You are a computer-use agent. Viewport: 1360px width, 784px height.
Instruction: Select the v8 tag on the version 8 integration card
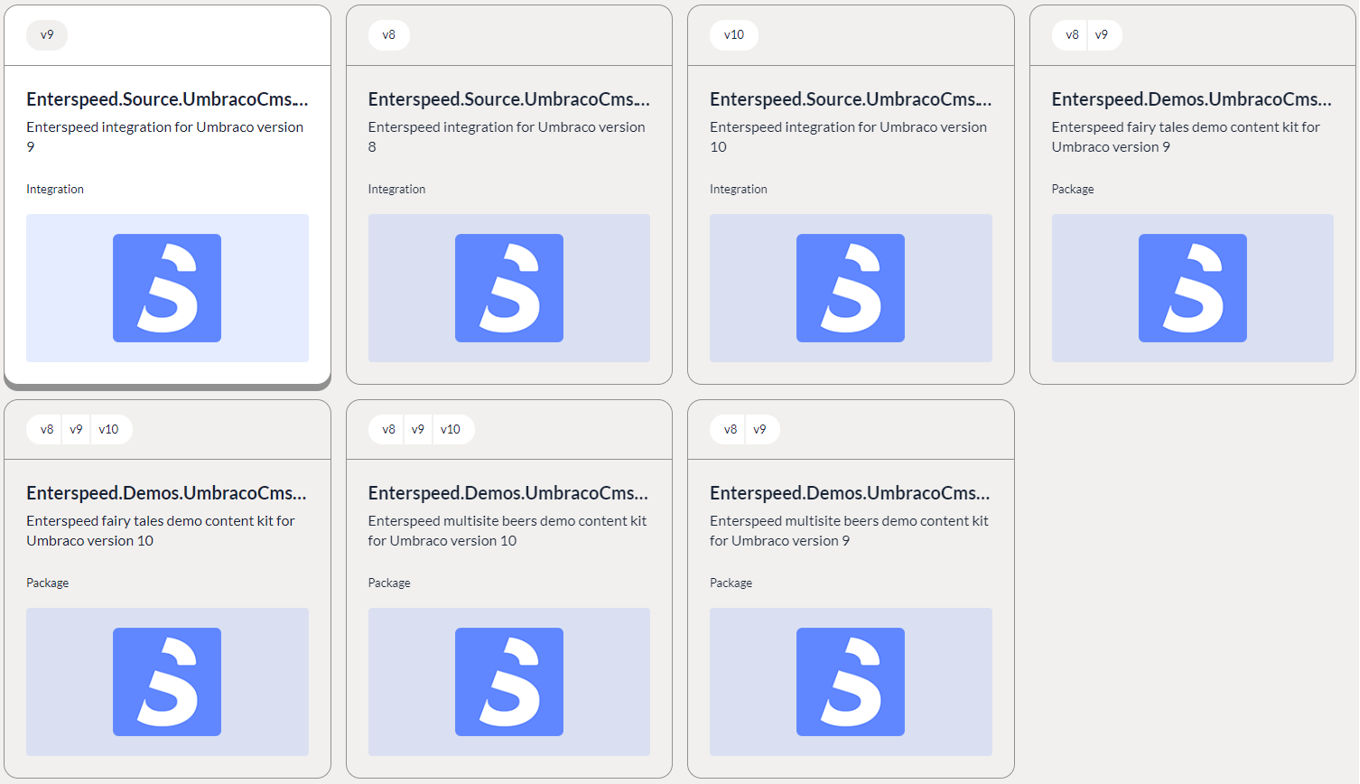[x=389, y=35]
